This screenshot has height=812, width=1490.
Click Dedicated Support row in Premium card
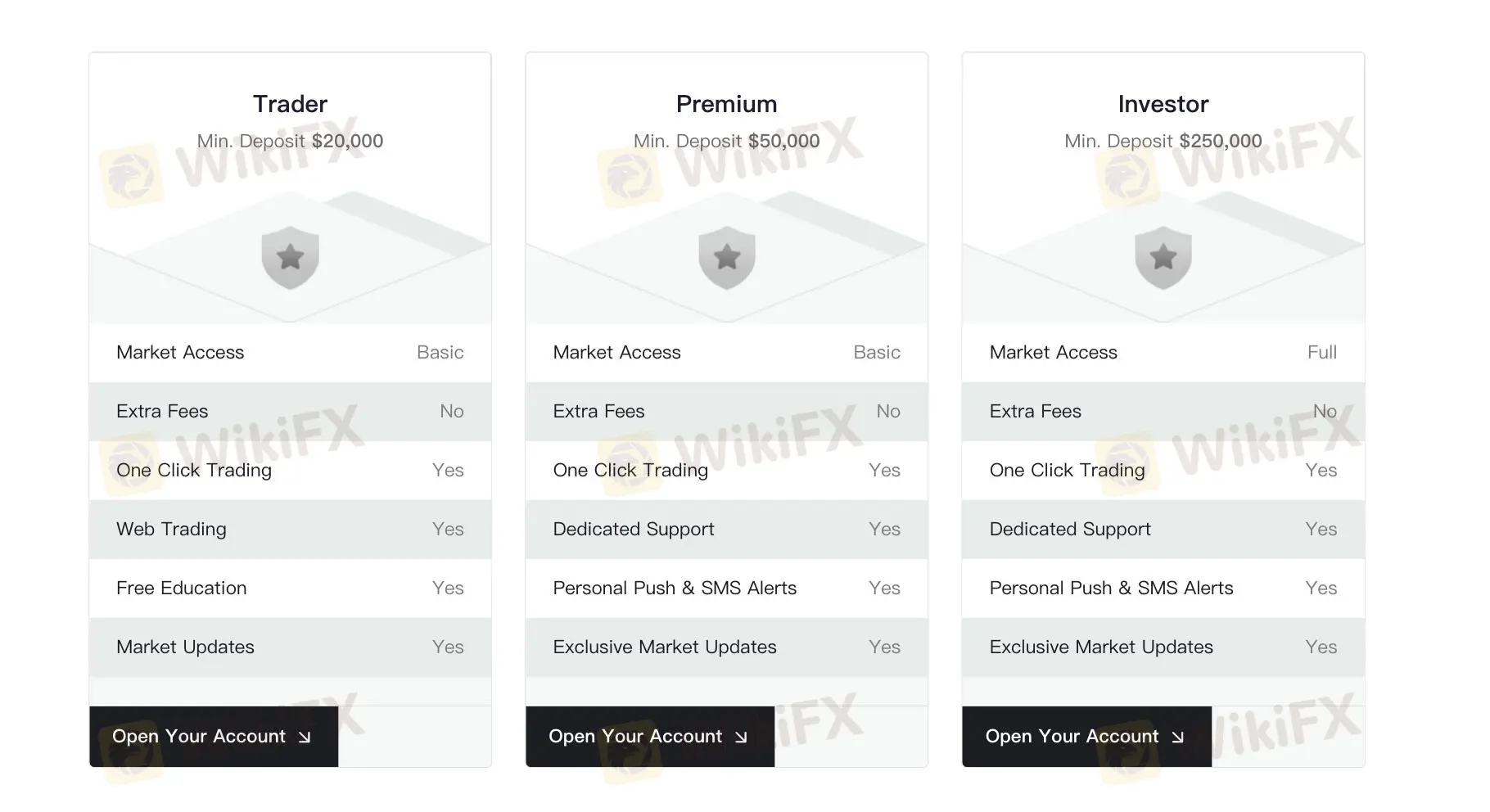click(x=726, y=530)
